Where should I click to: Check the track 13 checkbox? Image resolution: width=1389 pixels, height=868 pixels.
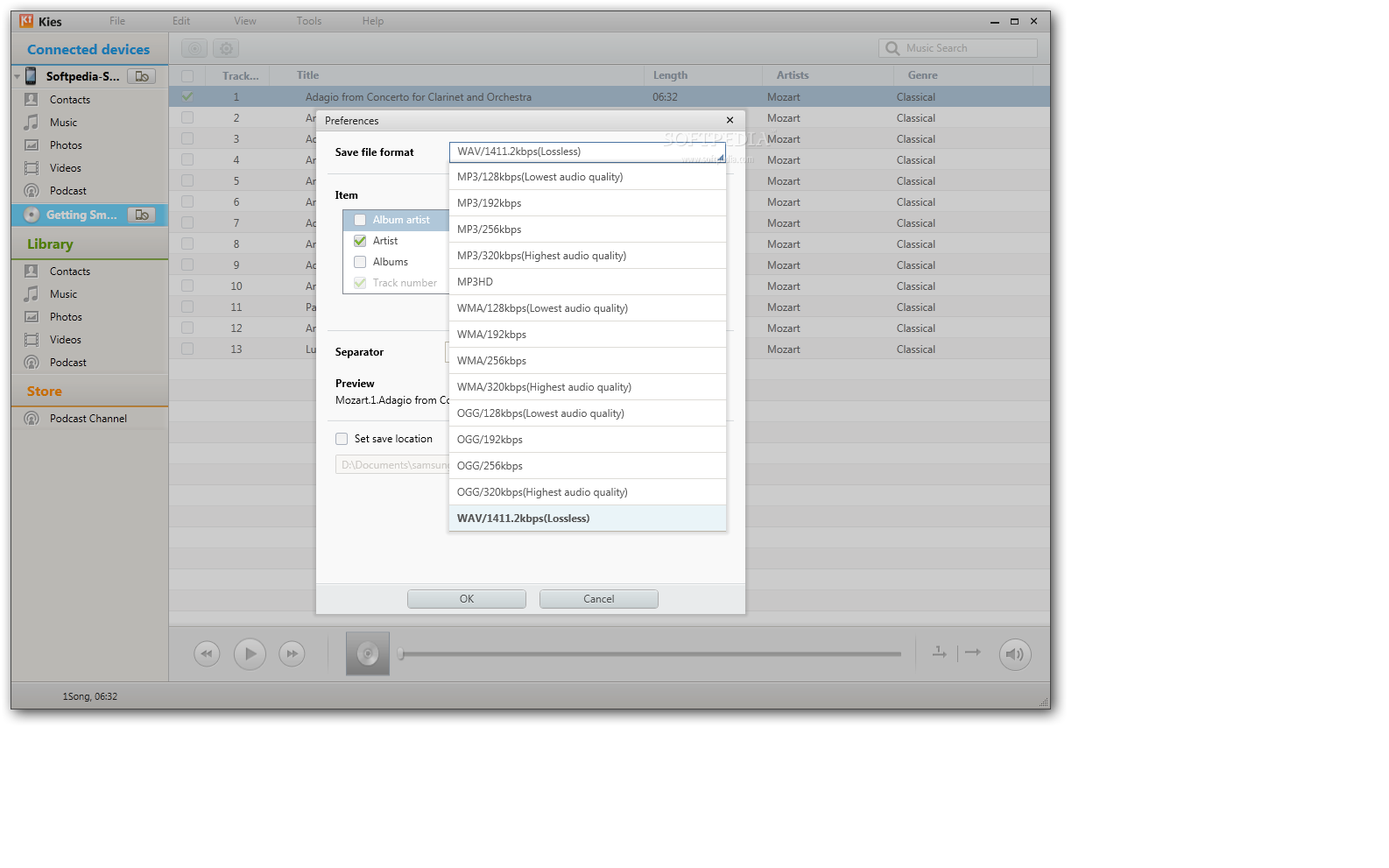187,349
